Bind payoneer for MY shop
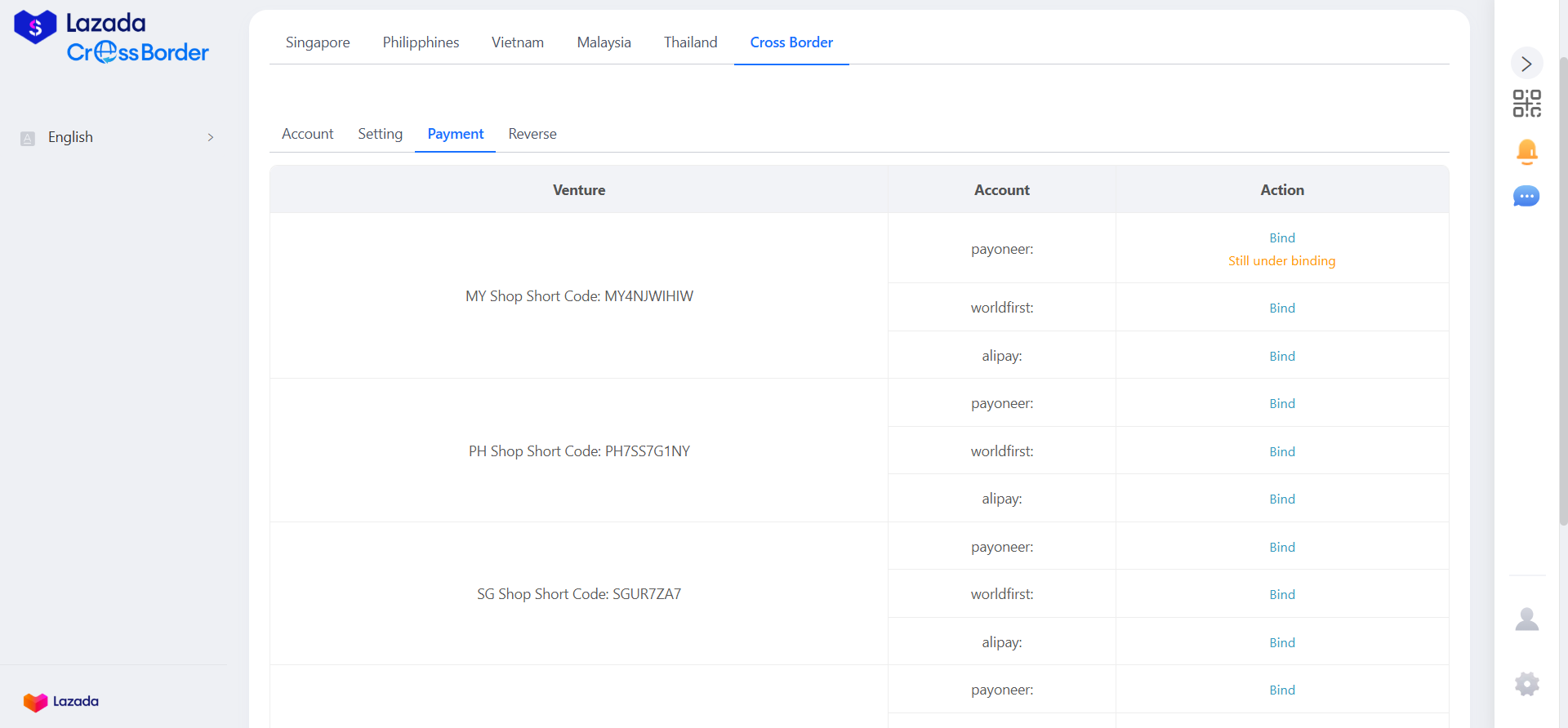 click(x=1281, y=237)
